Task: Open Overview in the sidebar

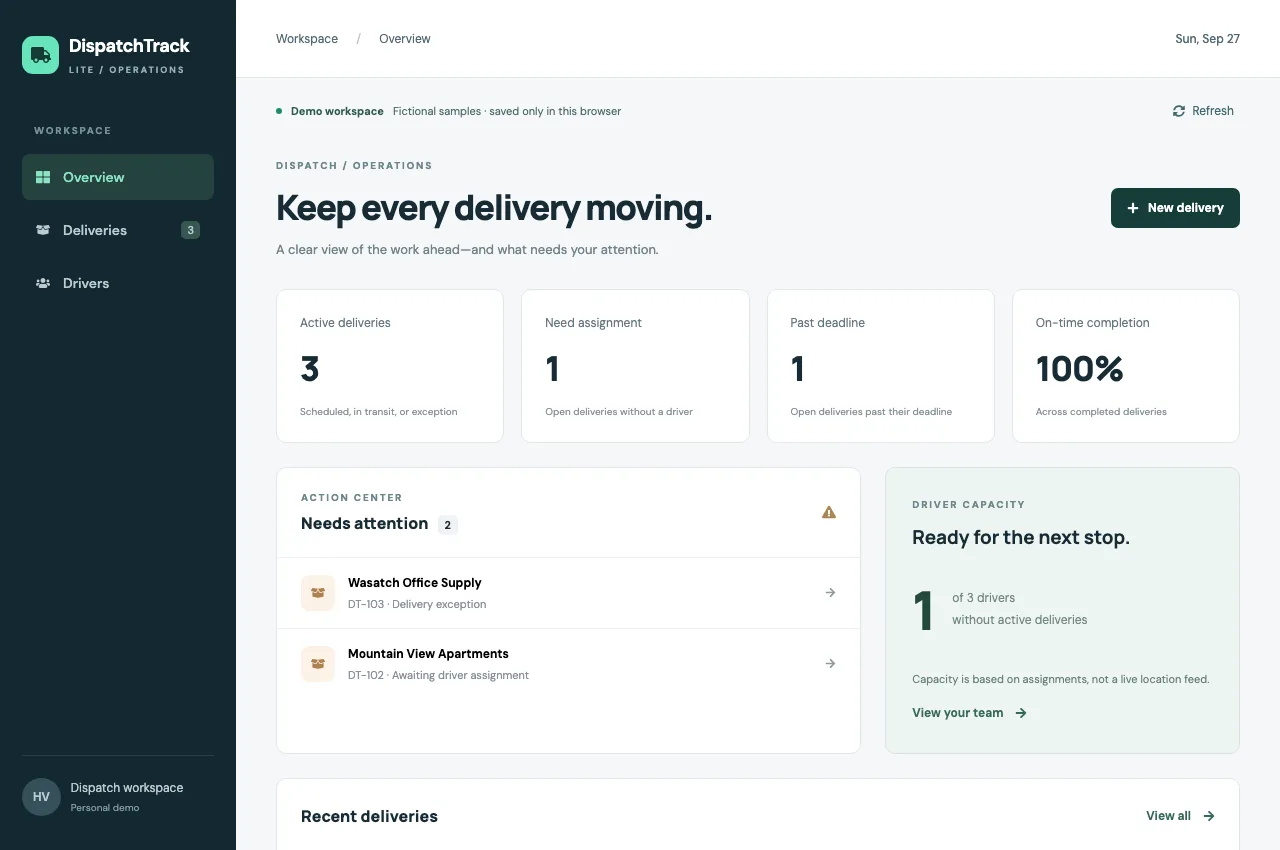Action: coord(118,177)
